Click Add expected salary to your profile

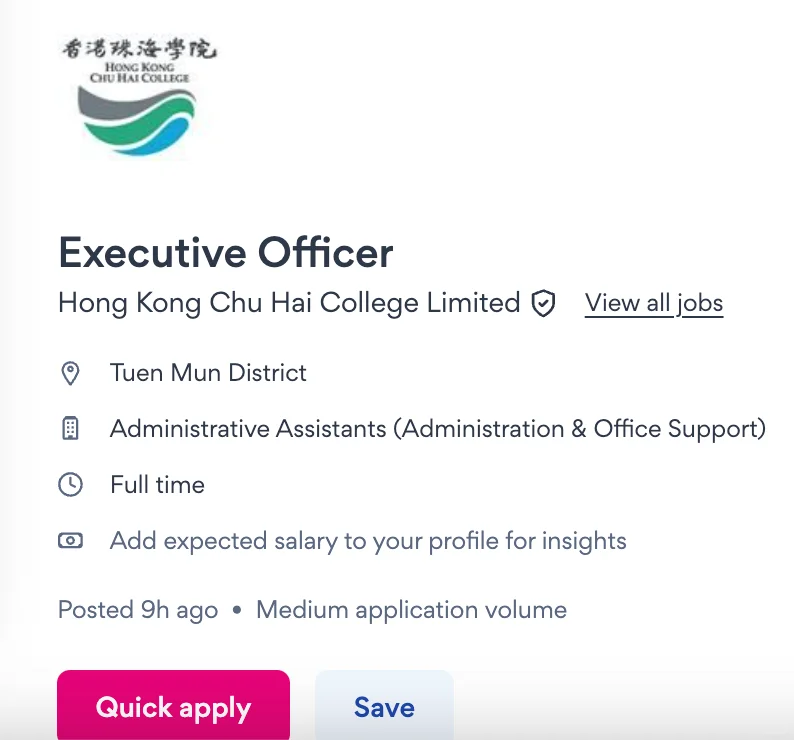tap(368, 541)
